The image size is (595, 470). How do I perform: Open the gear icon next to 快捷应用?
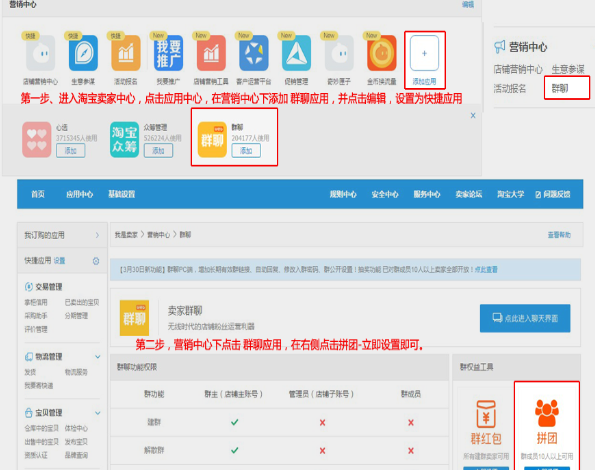[96, 261]
